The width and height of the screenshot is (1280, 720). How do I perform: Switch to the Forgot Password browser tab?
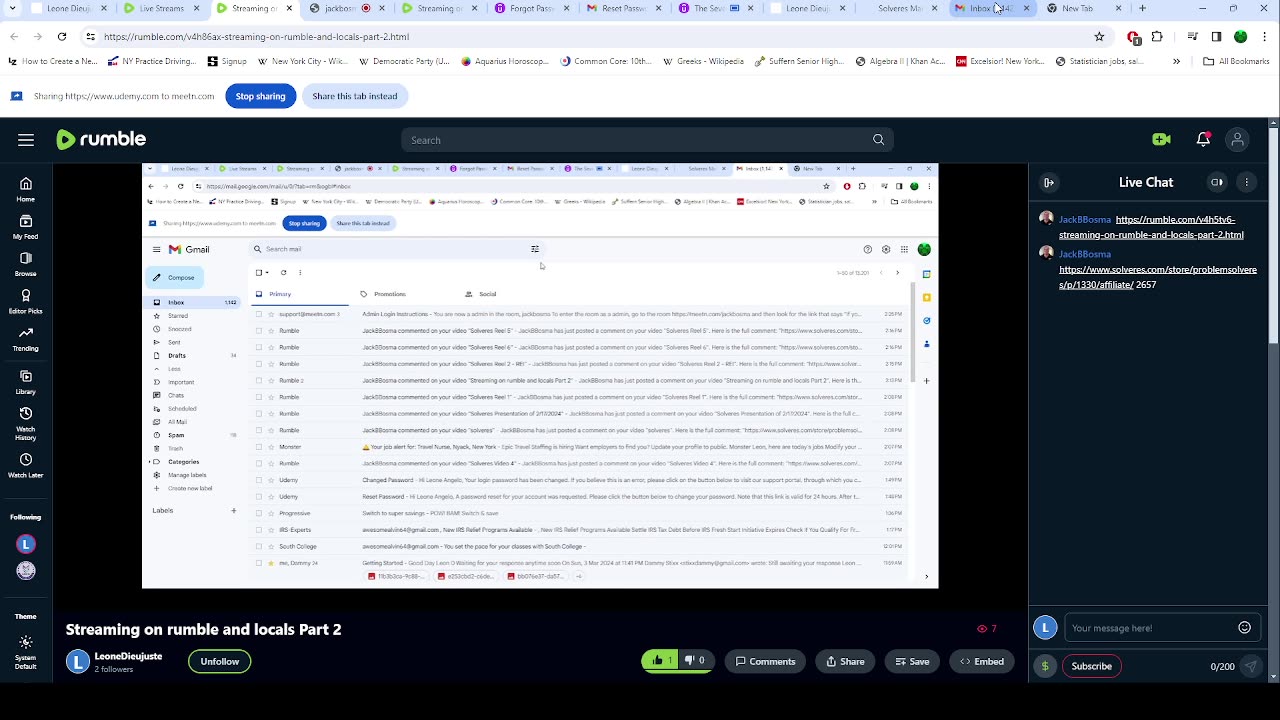[530, 8]
